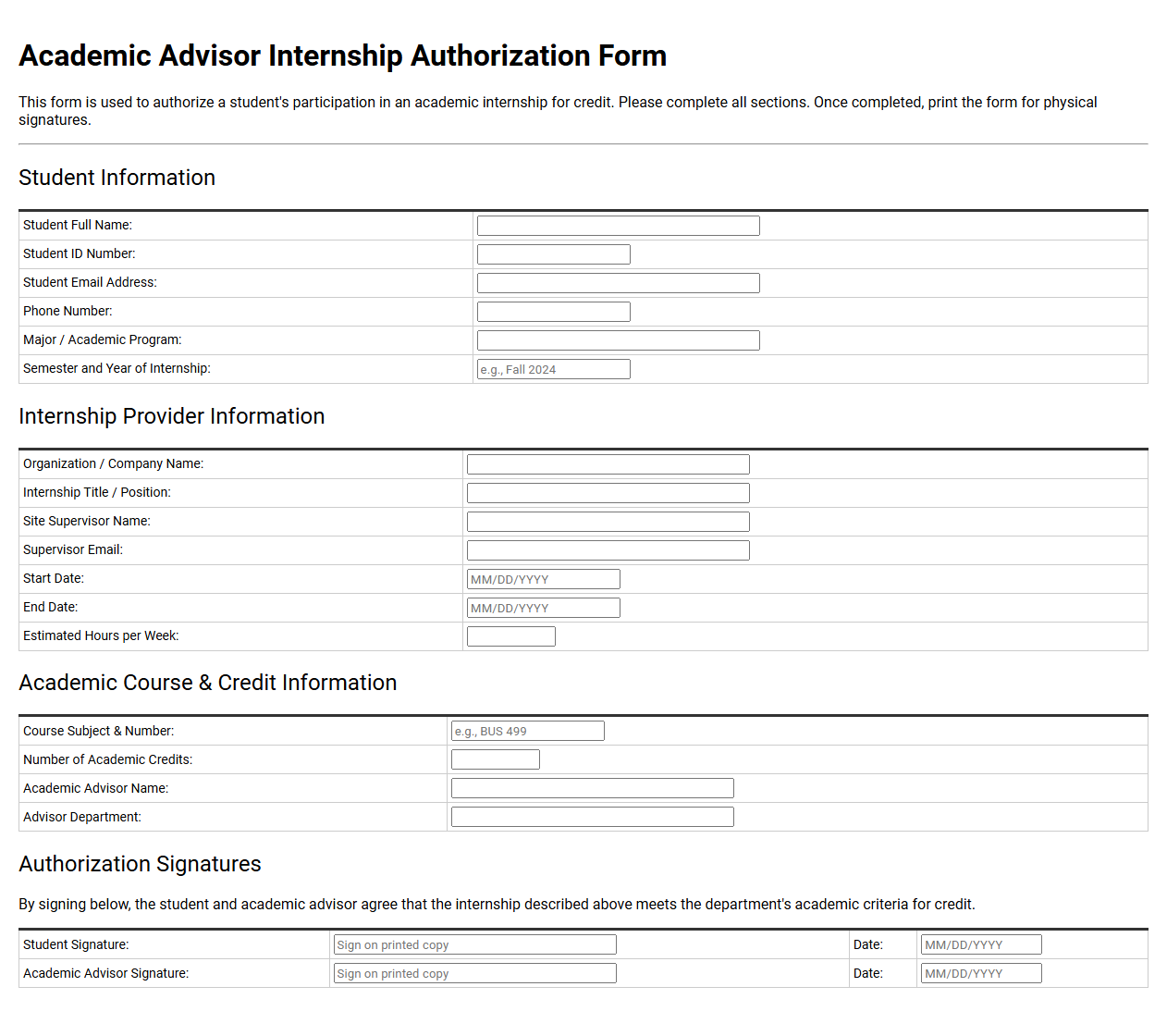Select the Student Email Address field
This screenshot has height=1036, width=1167.
tap(619, 283)
